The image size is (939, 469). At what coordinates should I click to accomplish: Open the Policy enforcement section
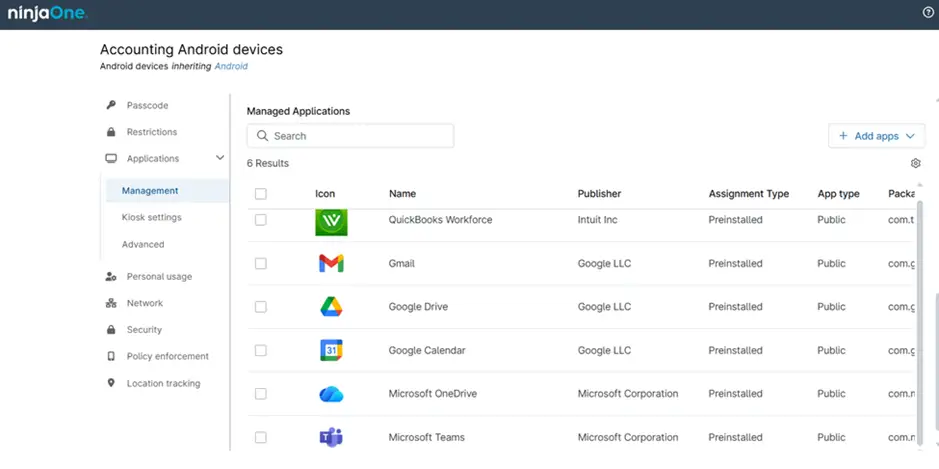click(x=168, y=356)
